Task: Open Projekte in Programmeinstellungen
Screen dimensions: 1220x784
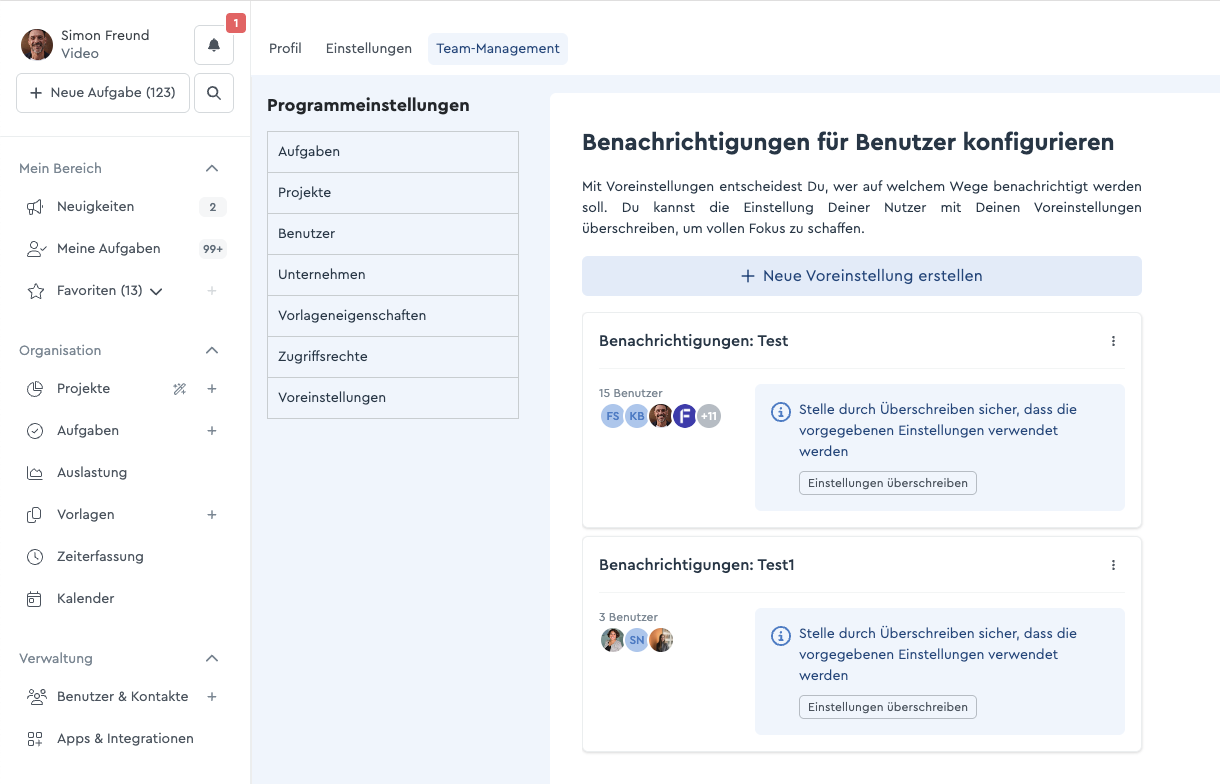Action: [x=393, y=193]
